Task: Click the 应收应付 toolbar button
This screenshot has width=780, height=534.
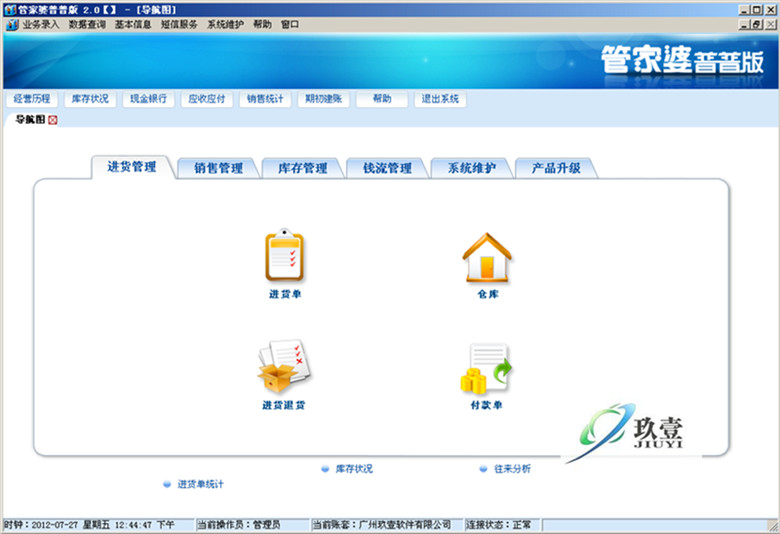Action: pos(206,99)
